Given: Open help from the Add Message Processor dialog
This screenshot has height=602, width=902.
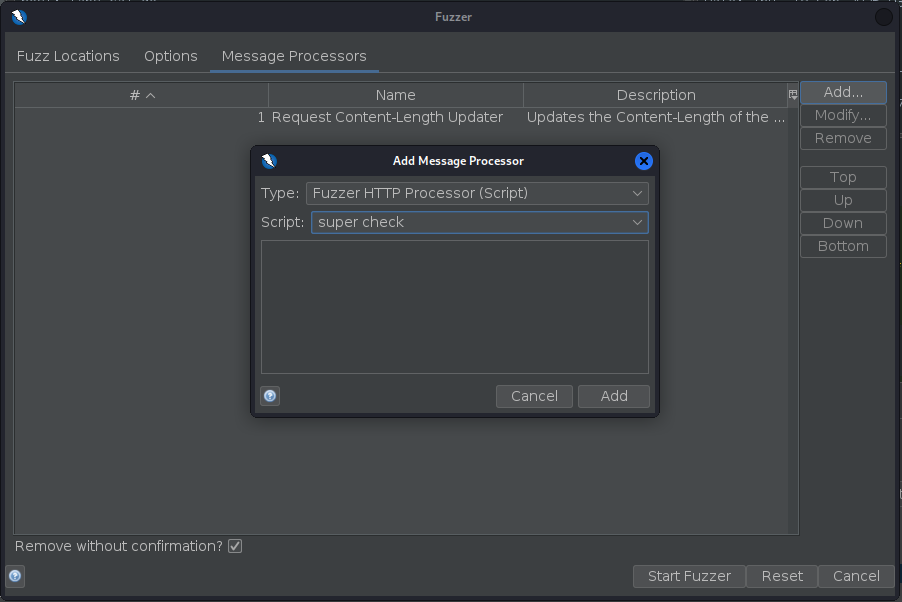Looking at the screenshot, I should point(270,396).
